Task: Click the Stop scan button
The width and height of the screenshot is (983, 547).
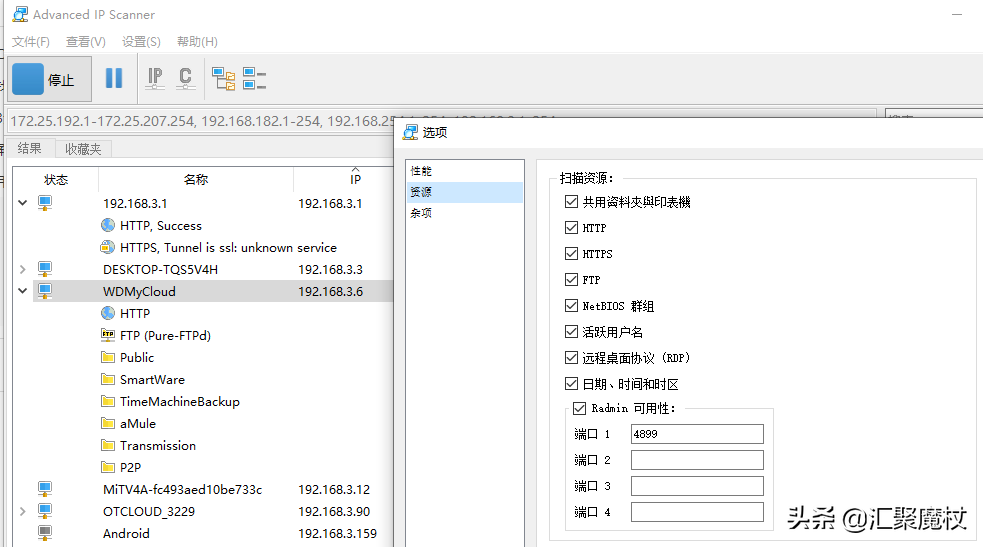Action: 50,80
